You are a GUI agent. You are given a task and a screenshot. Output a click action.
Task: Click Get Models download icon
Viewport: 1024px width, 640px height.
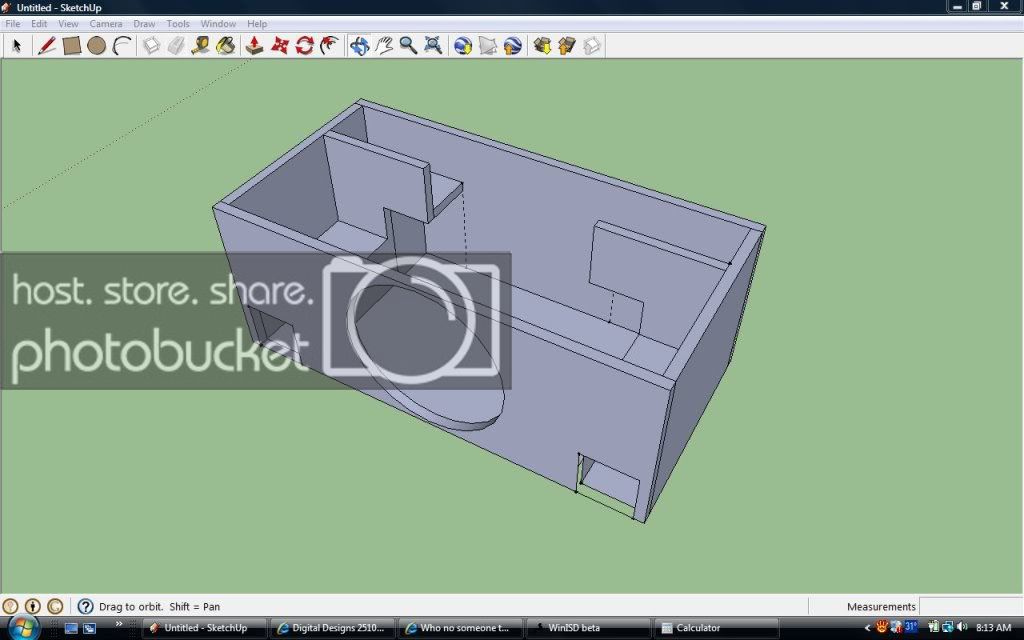point(542,46)
